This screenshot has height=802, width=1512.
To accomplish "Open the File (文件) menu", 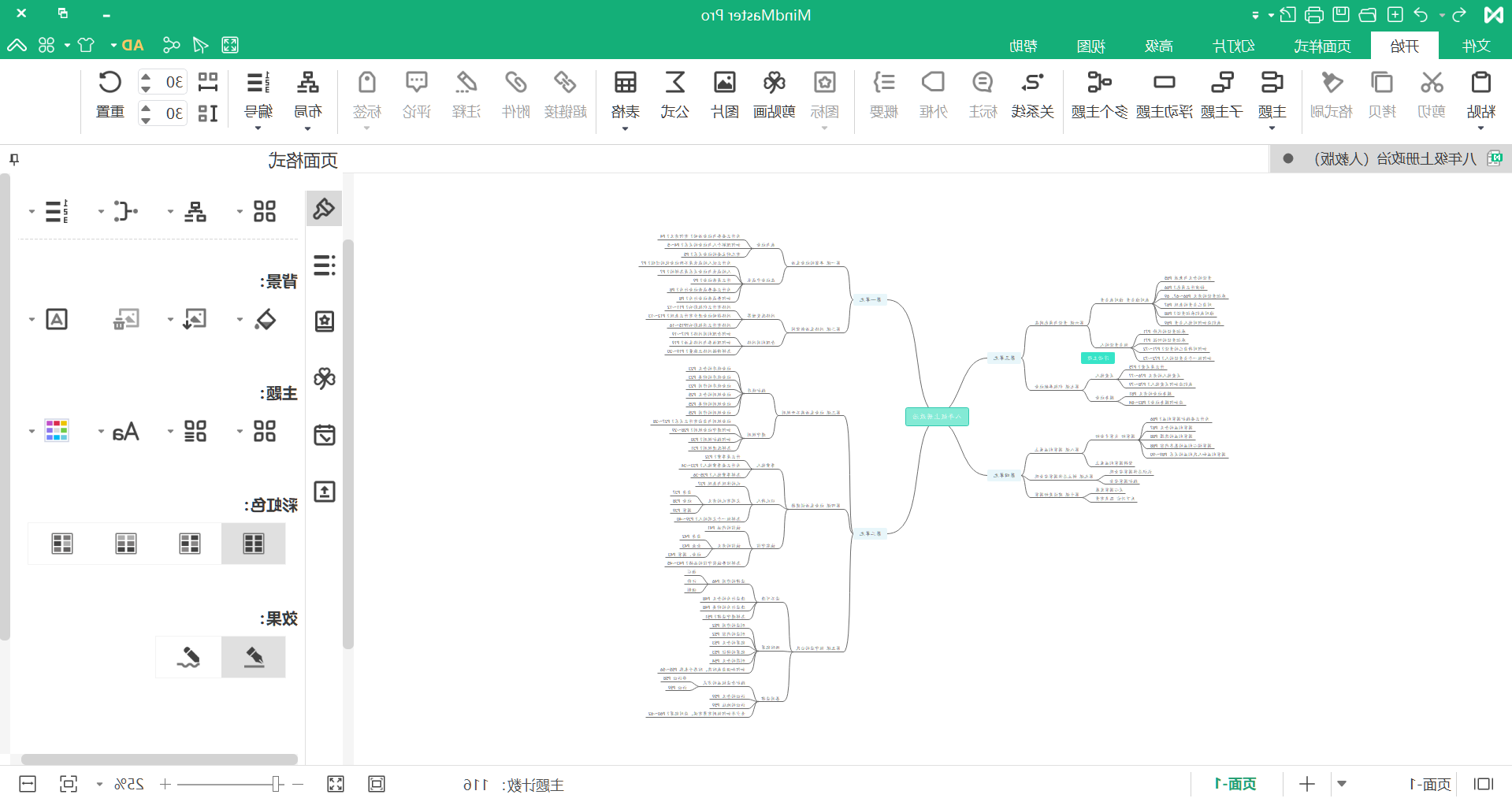I will tap(1476, 46).
